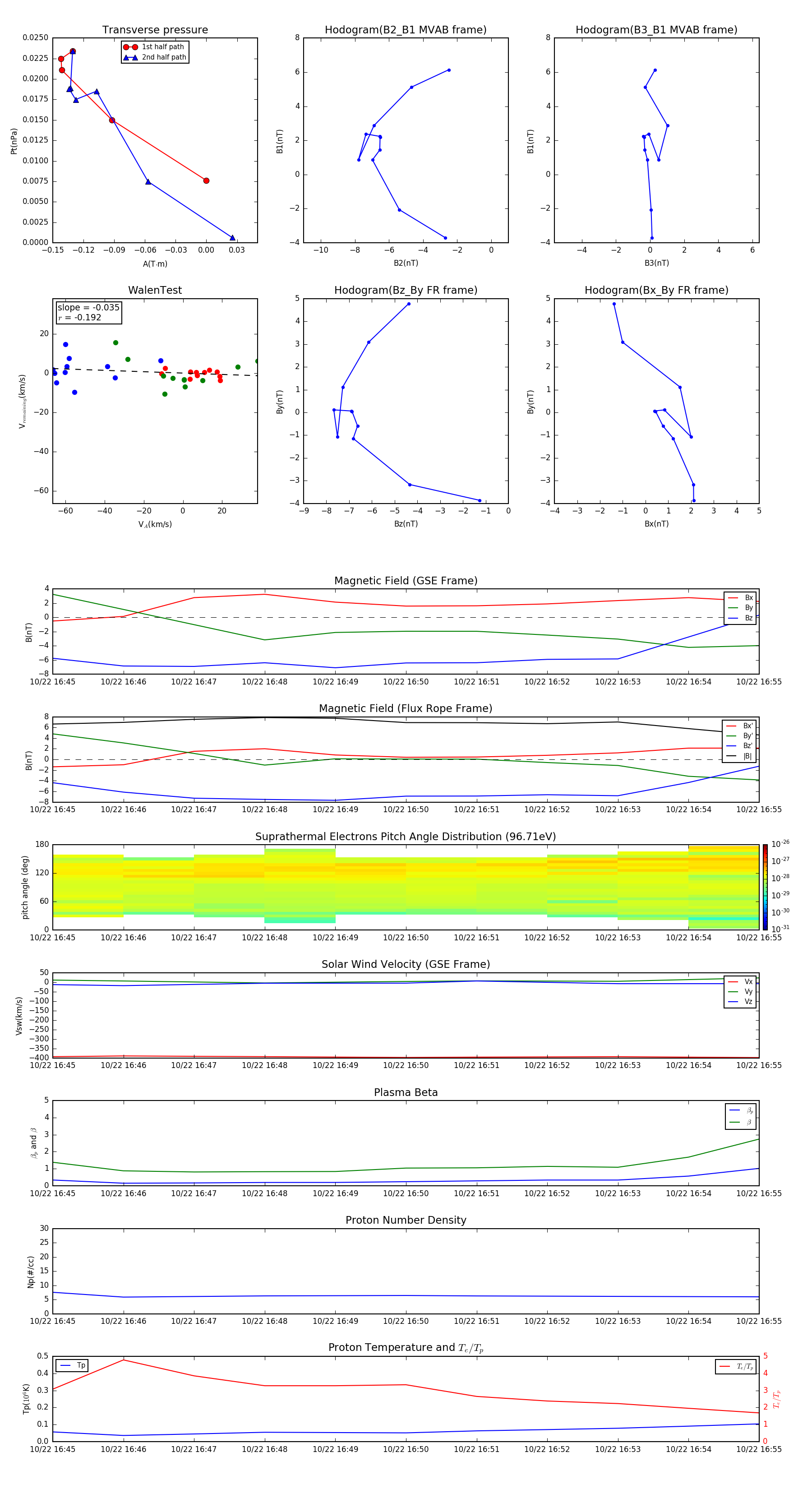Click '10/22 16:50' tick under GSE magnetic plot
The width and height of the screenshot is (812, 1489).
pyautogui.click(x=406, y=682)
